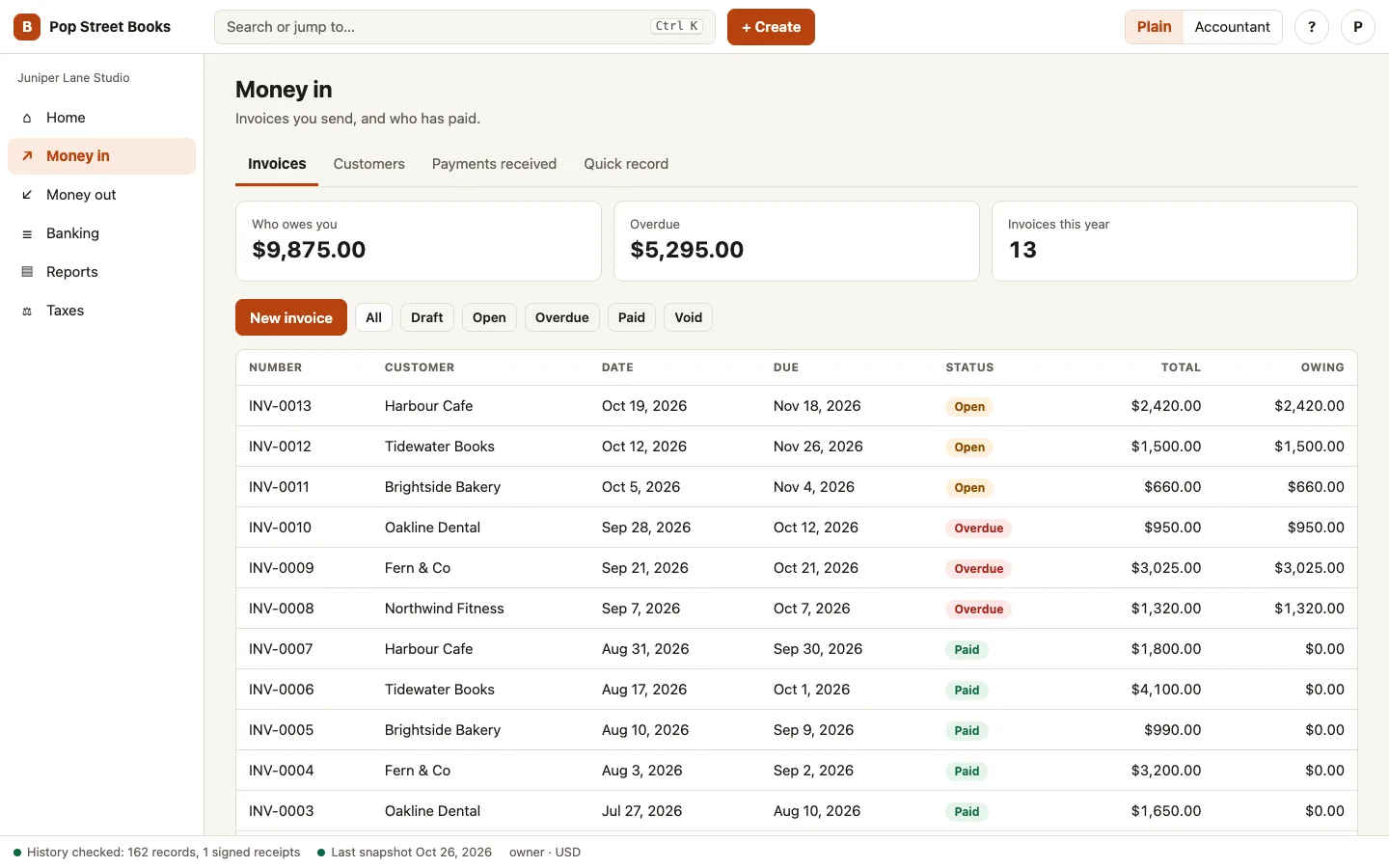
Task: Click the History checked status bar entry
Action: (x=157, y=853)
